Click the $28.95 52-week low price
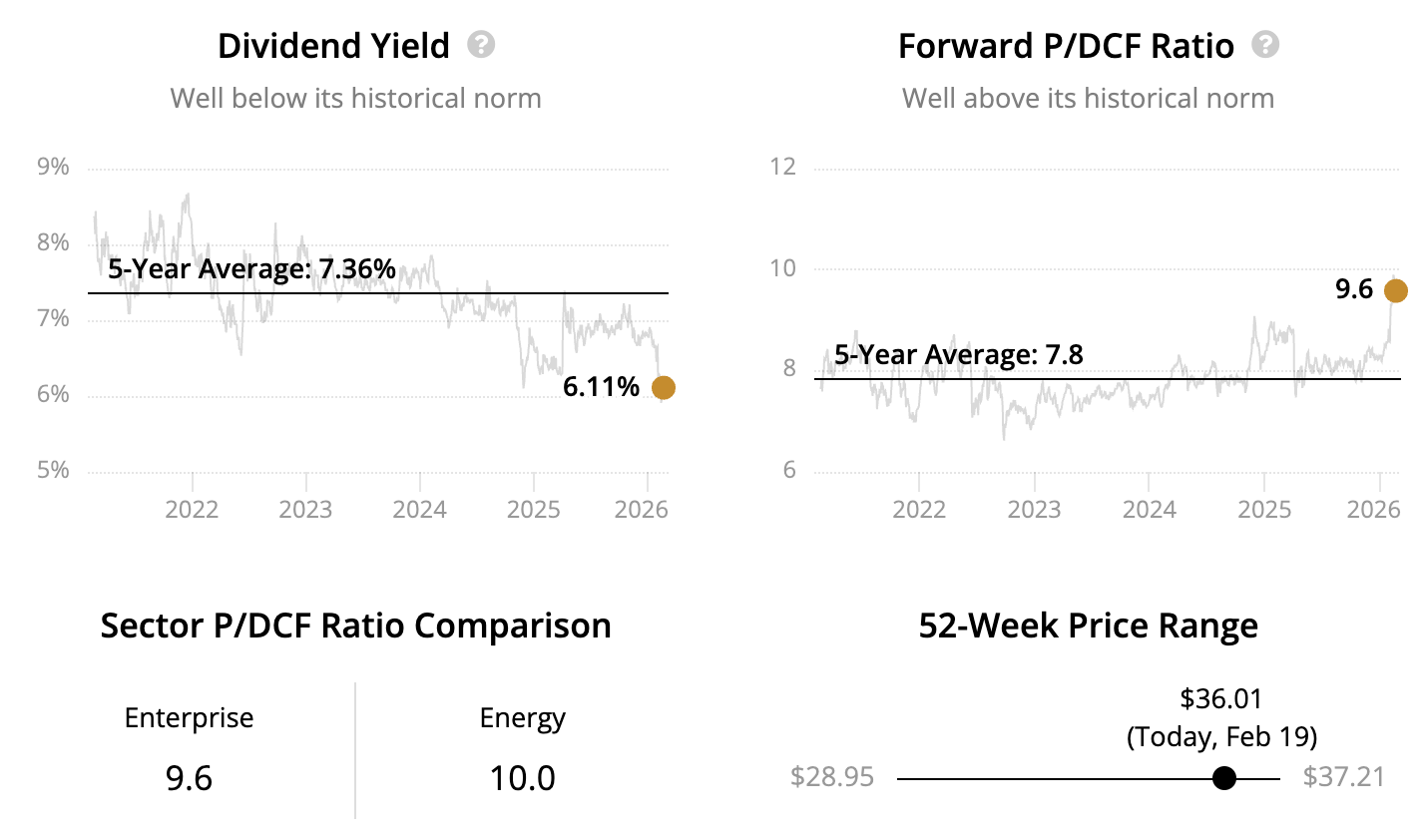Screen dimensions: 1423x840 click(x=831, y=777)
